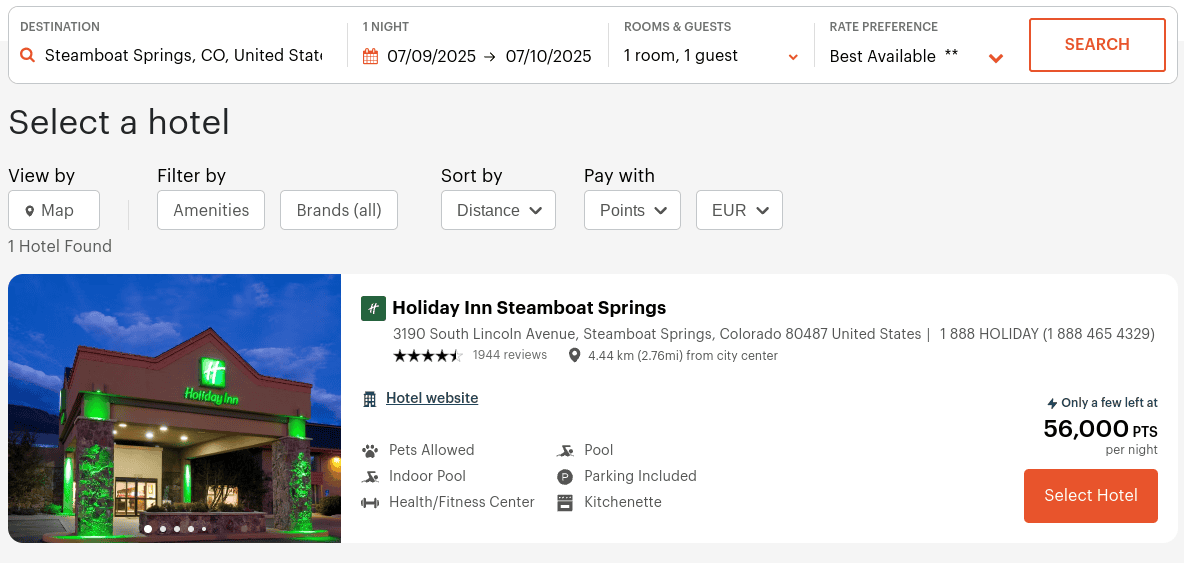Switch to Map view
Screen dimensions: 1184x563
pyautogui.click(x=54, y=210)
